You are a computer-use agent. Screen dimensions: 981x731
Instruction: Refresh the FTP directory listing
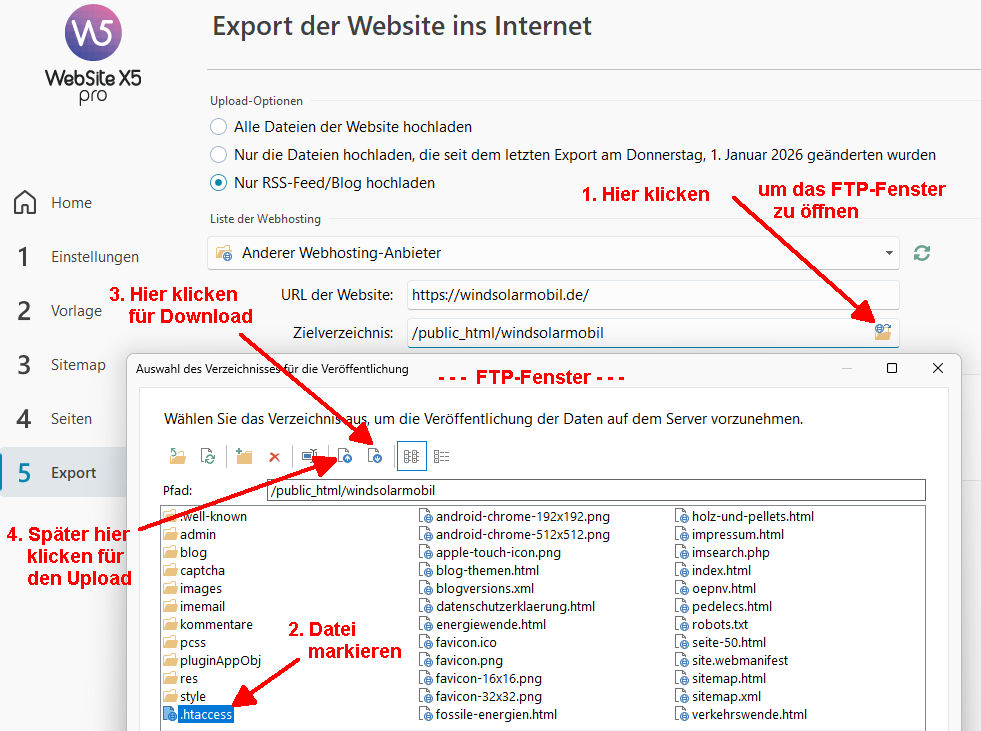point(208,456)
